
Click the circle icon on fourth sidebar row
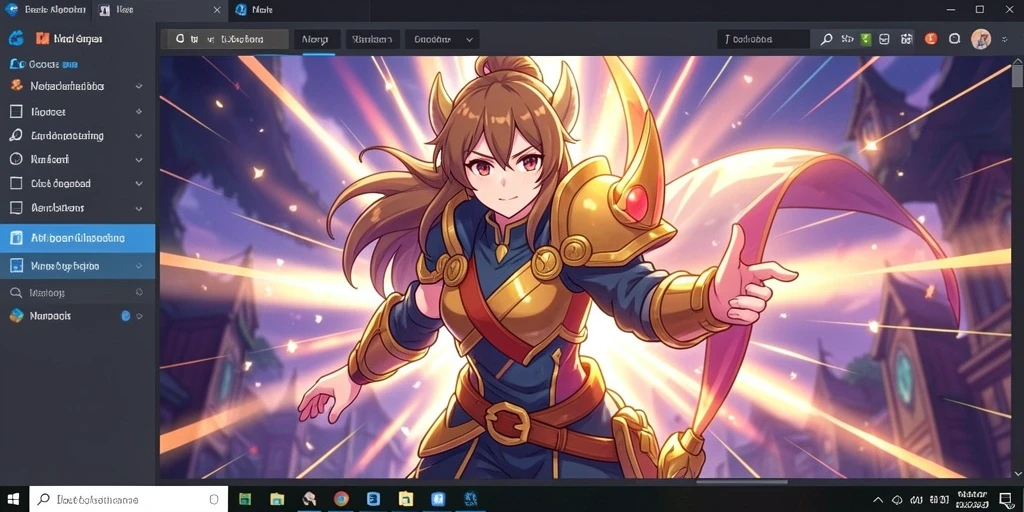16,159
